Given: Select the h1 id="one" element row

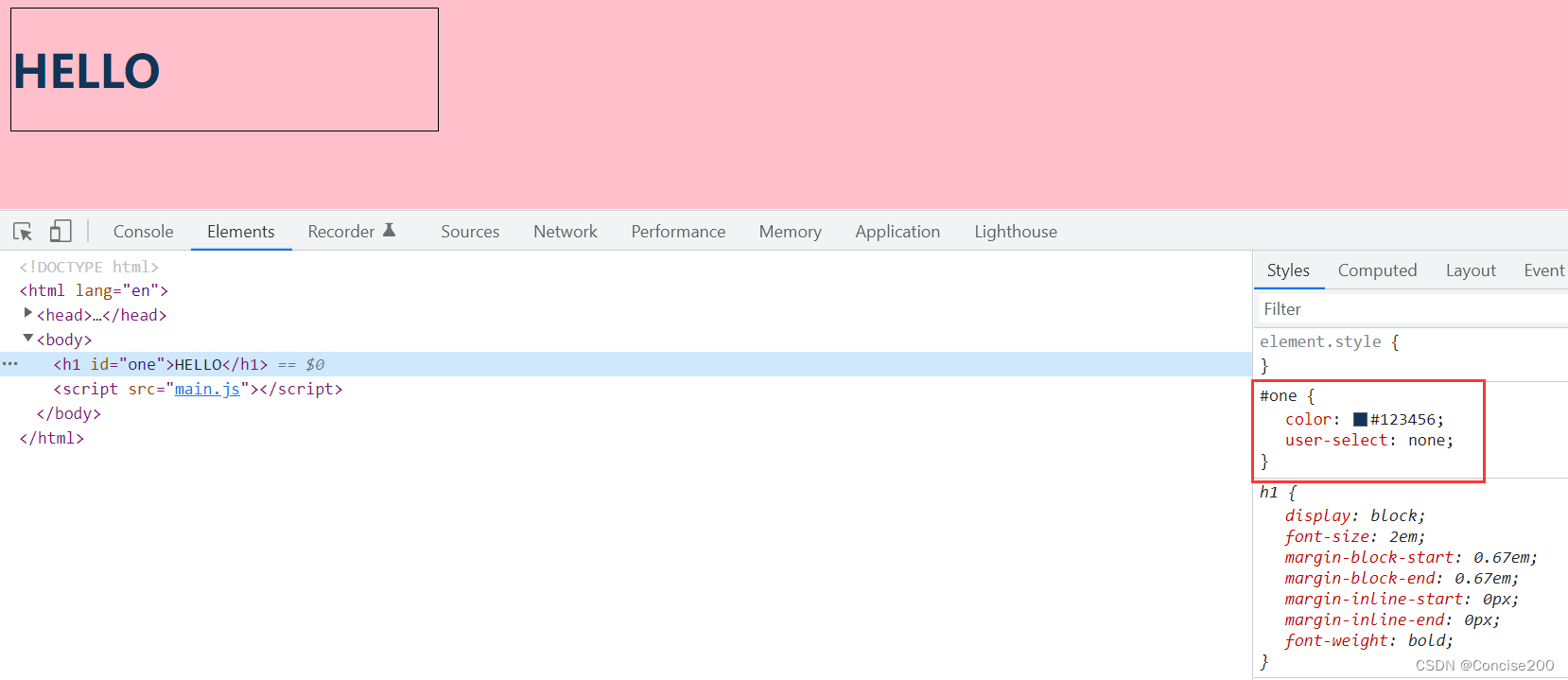Looking at the screenshot, I should (x=626, y=364).
